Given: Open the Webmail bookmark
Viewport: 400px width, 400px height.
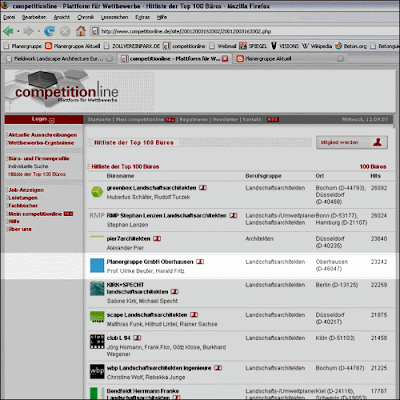Looking at the screenshot, I should coord(223,46).
